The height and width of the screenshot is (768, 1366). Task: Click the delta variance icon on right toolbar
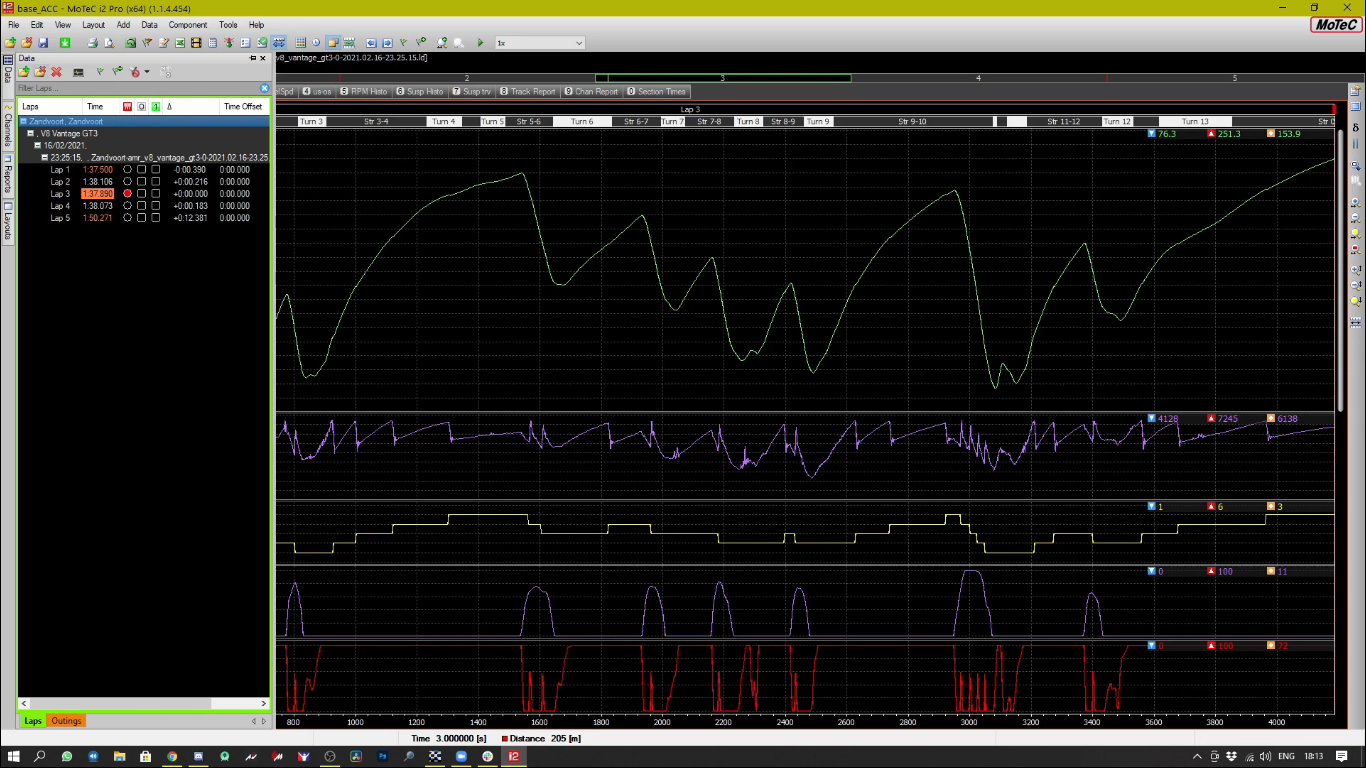coord(1356,128)
